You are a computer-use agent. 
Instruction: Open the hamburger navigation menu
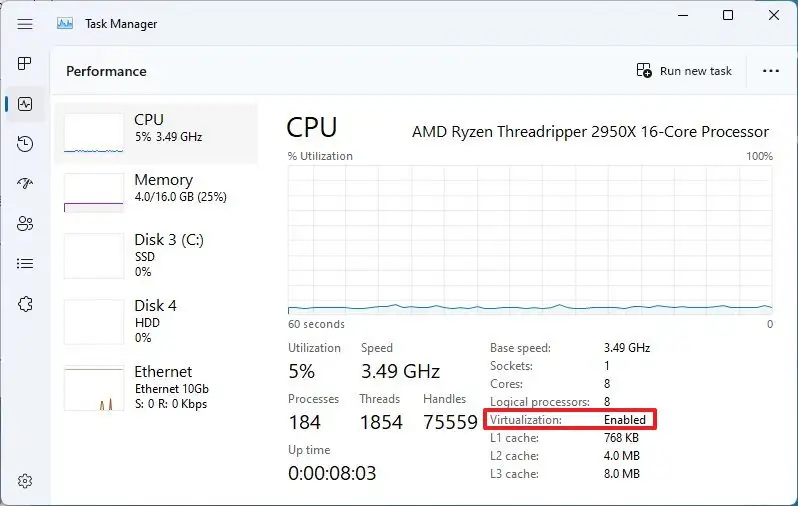24,24
